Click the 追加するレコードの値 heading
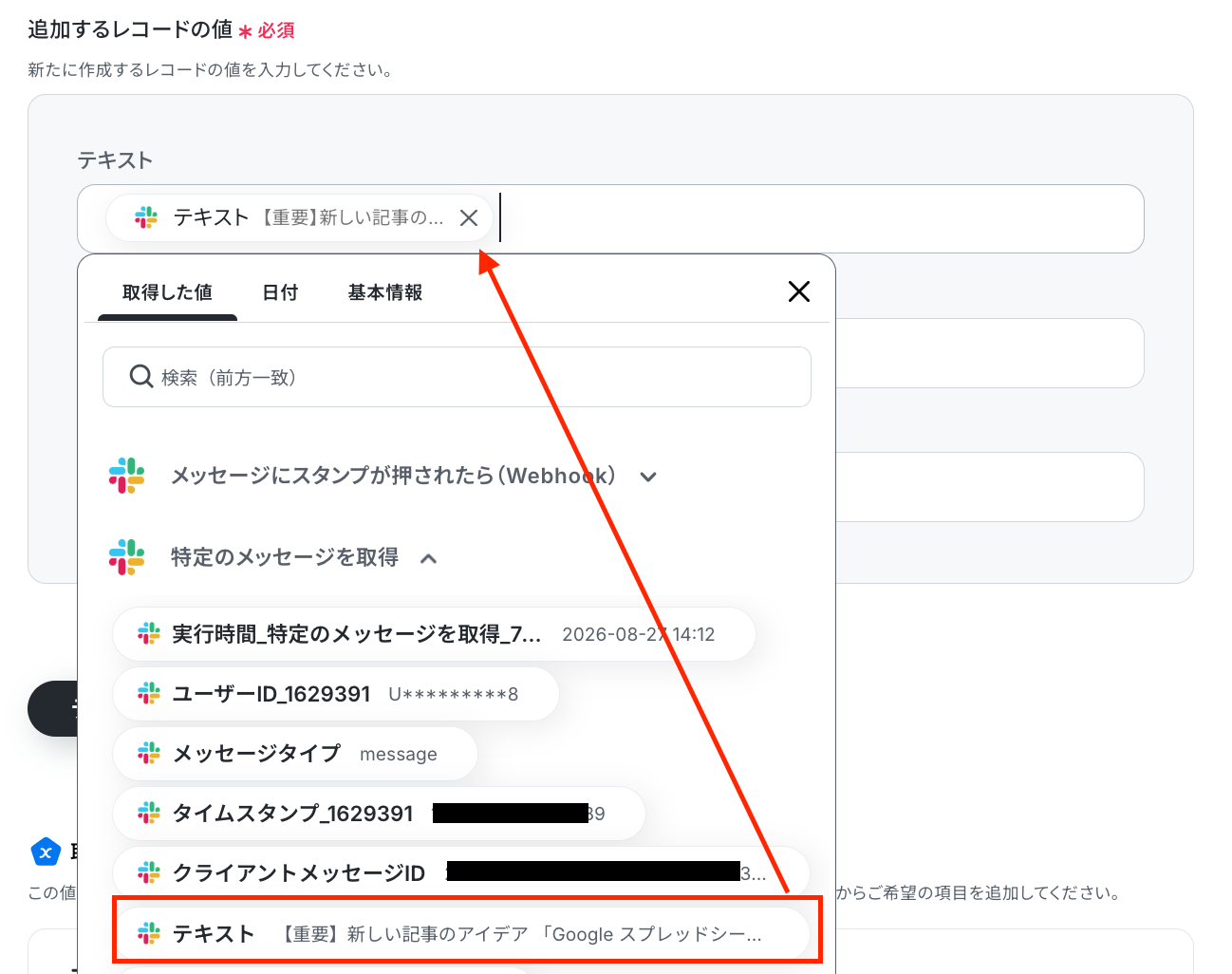The height and width of the screenshot is (974, 1232). (130, 29)
